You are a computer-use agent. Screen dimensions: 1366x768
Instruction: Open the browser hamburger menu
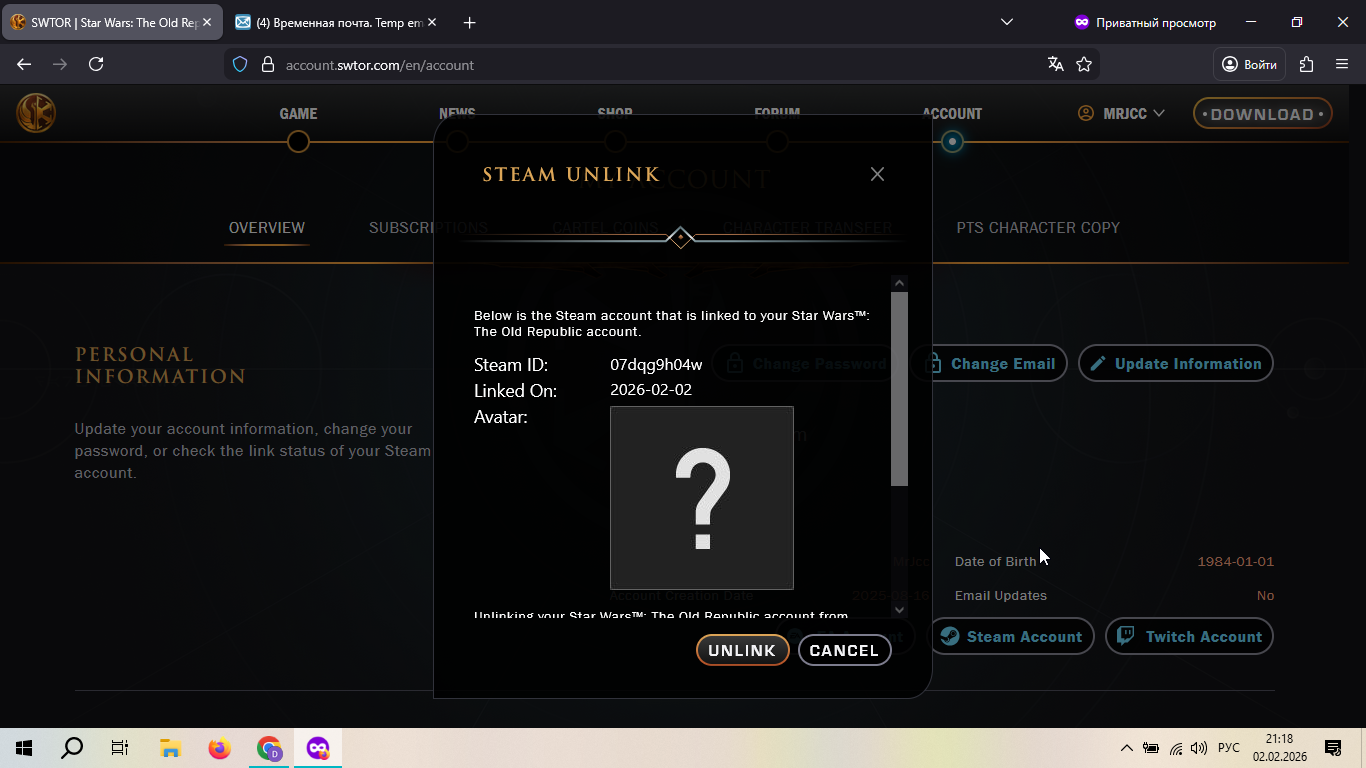(x=1342, y=64)
